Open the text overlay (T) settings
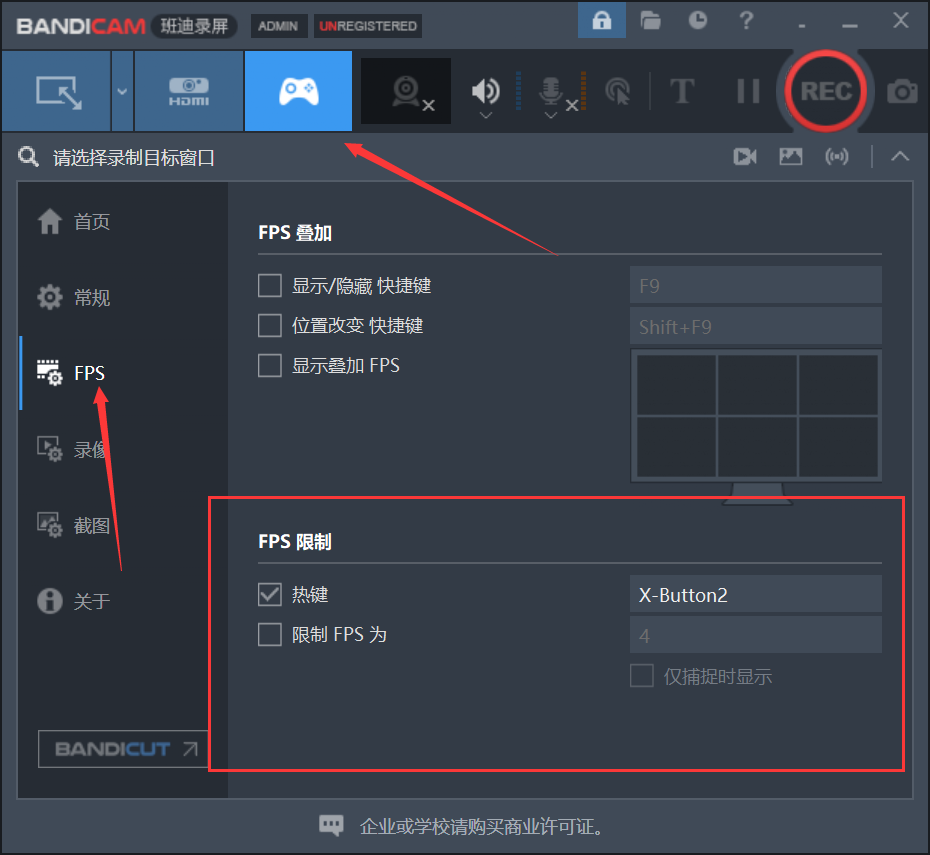930x855 pixels. click(x=683, y=91)
